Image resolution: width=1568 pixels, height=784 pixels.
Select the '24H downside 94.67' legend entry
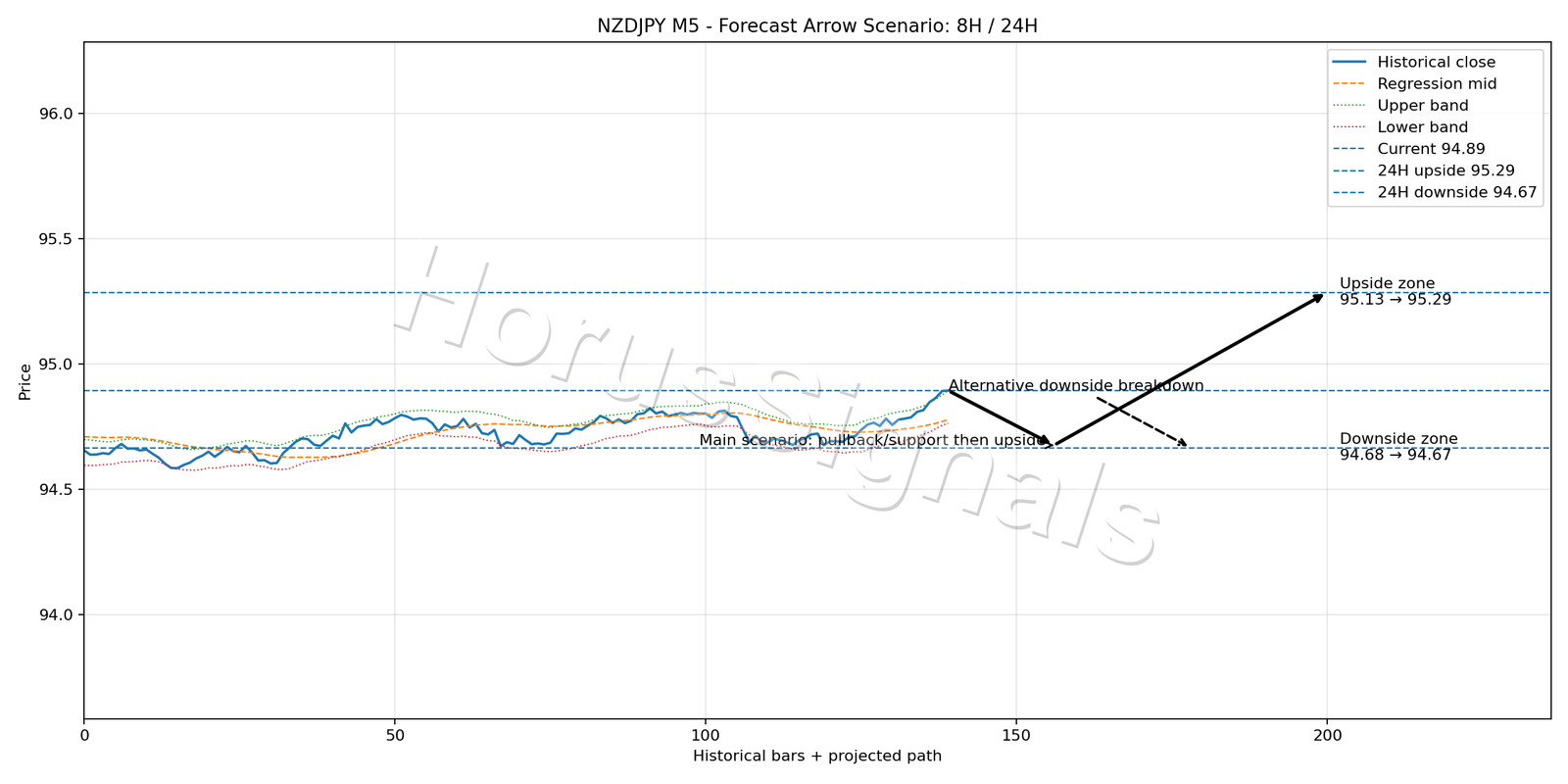point(1435,192)
